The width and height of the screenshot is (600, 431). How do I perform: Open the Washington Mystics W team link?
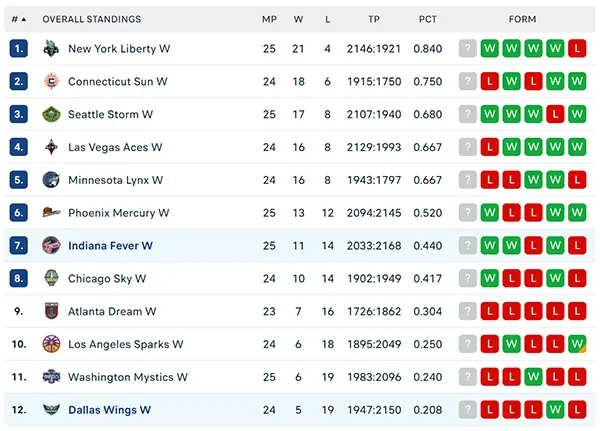tap(128, 377)
